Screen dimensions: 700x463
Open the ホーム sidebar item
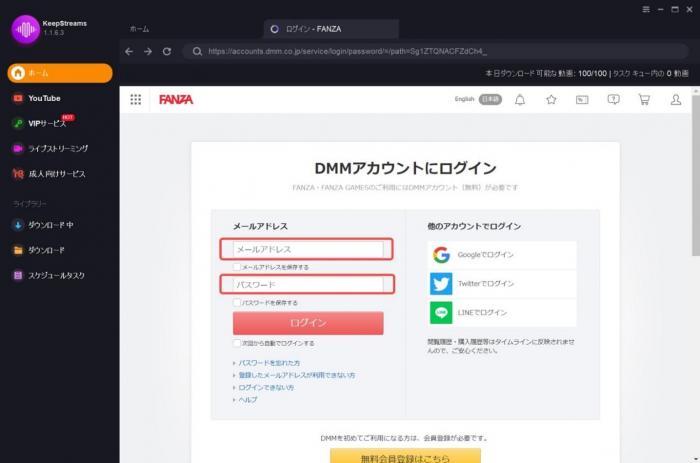(60, 73)
